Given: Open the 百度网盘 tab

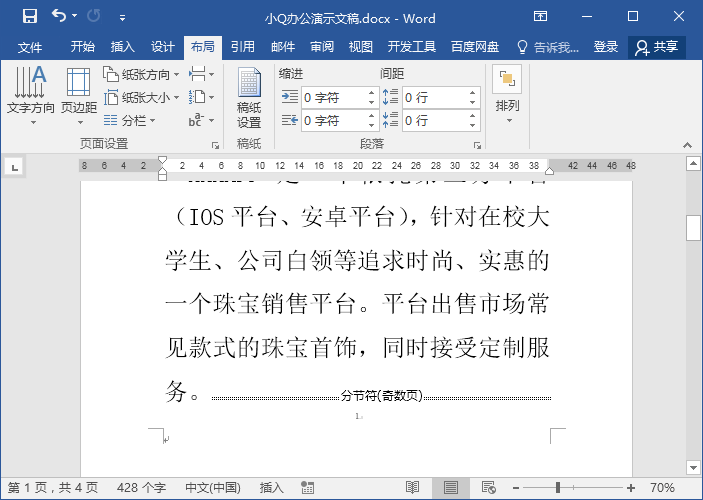Looking at the screenshot, I should pos(475,47).
